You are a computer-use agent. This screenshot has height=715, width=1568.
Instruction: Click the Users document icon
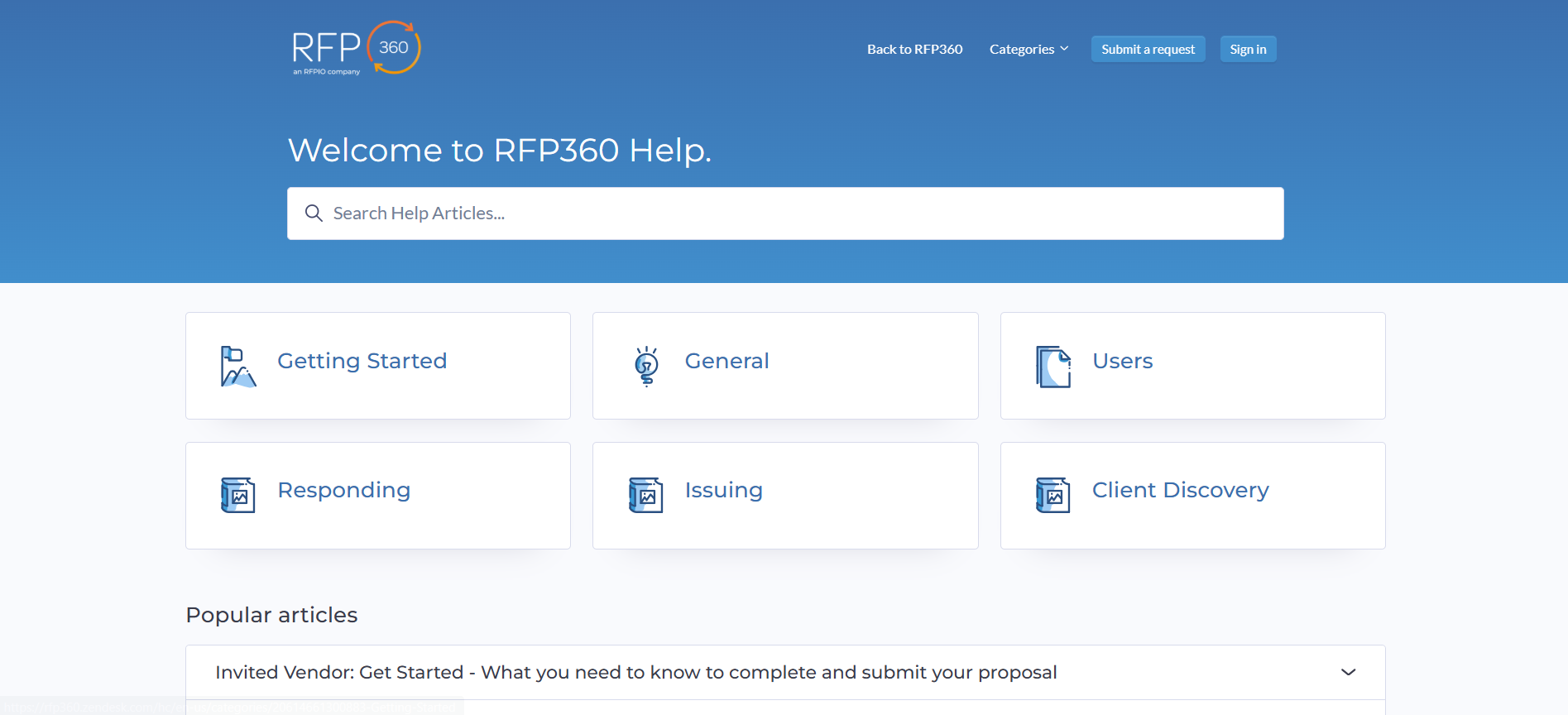tap(1053, 367)
